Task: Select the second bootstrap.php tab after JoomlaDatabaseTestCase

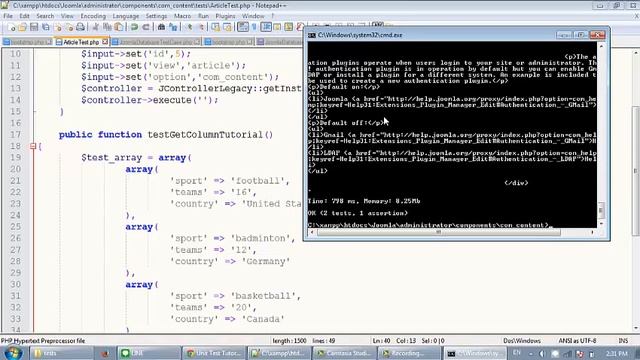Action: (228, 42)
